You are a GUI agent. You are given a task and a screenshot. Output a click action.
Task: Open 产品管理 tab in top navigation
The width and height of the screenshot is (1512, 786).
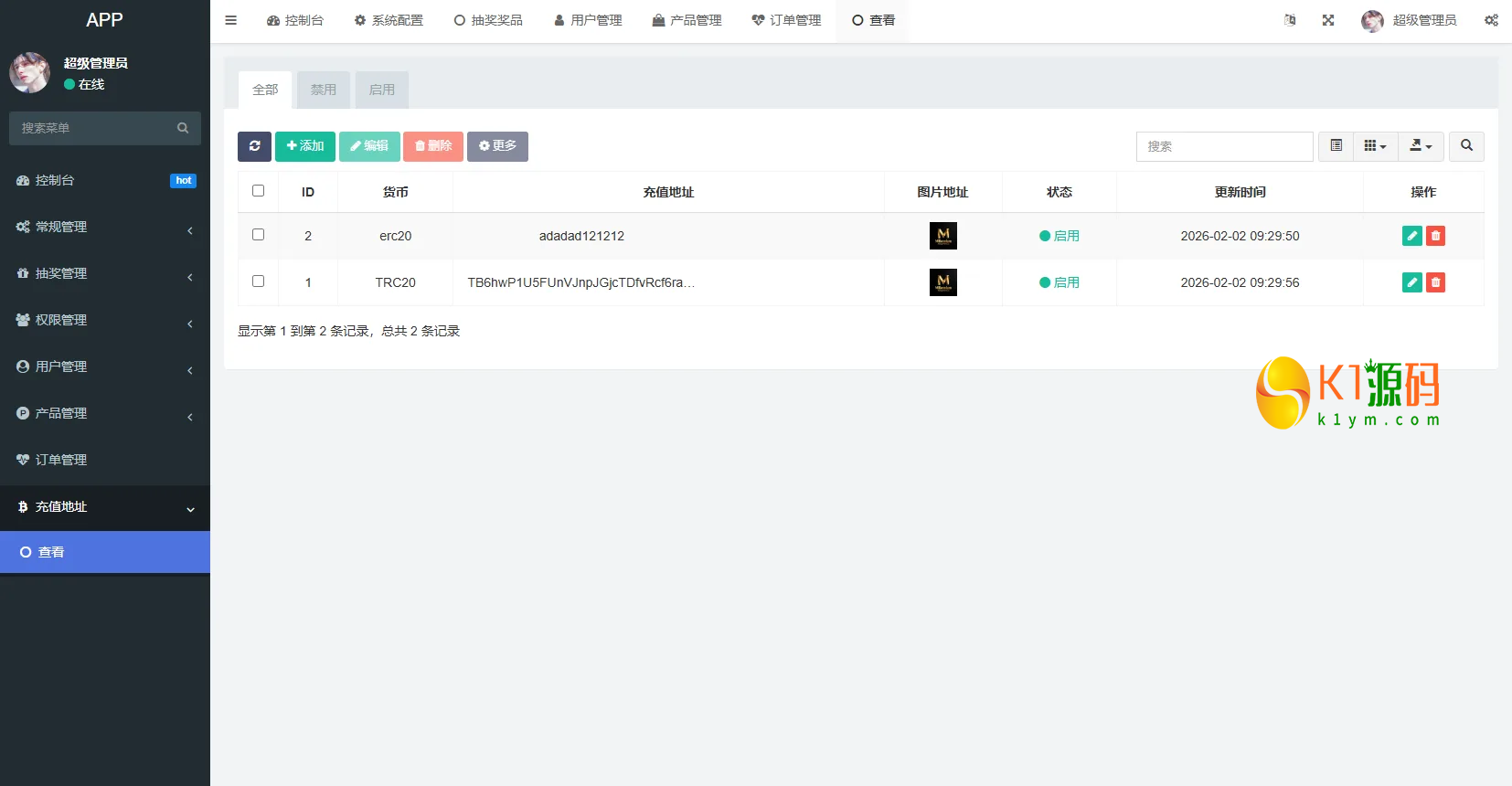coord(687,20)
